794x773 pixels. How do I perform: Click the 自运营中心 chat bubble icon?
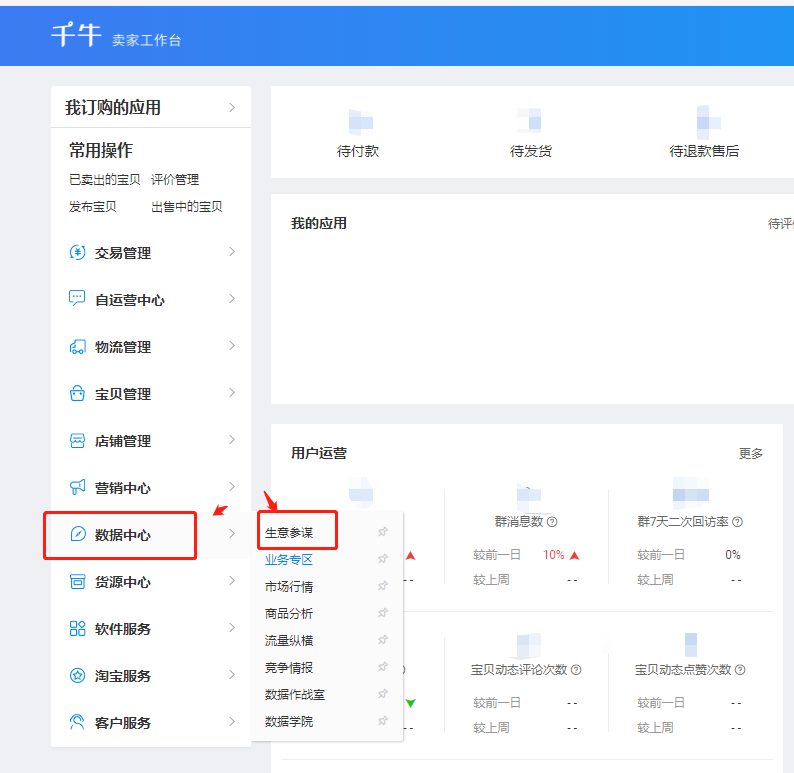tap(77, 299)
